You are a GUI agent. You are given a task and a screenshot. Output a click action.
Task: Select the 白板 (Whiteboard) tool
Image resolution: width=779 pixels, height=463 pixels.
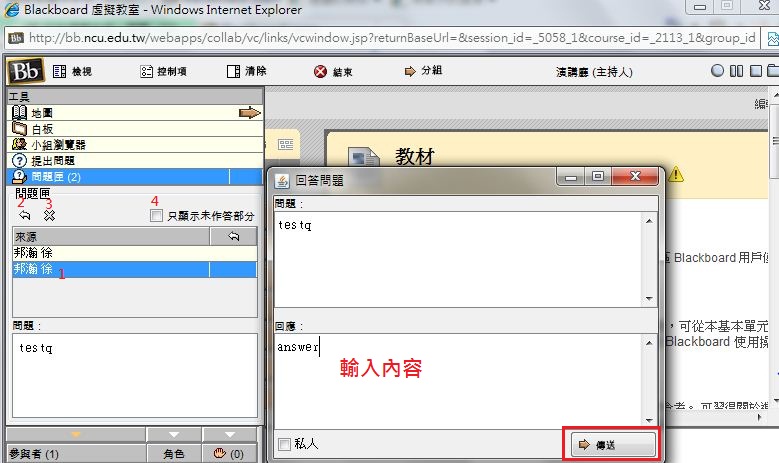point(41,129)
